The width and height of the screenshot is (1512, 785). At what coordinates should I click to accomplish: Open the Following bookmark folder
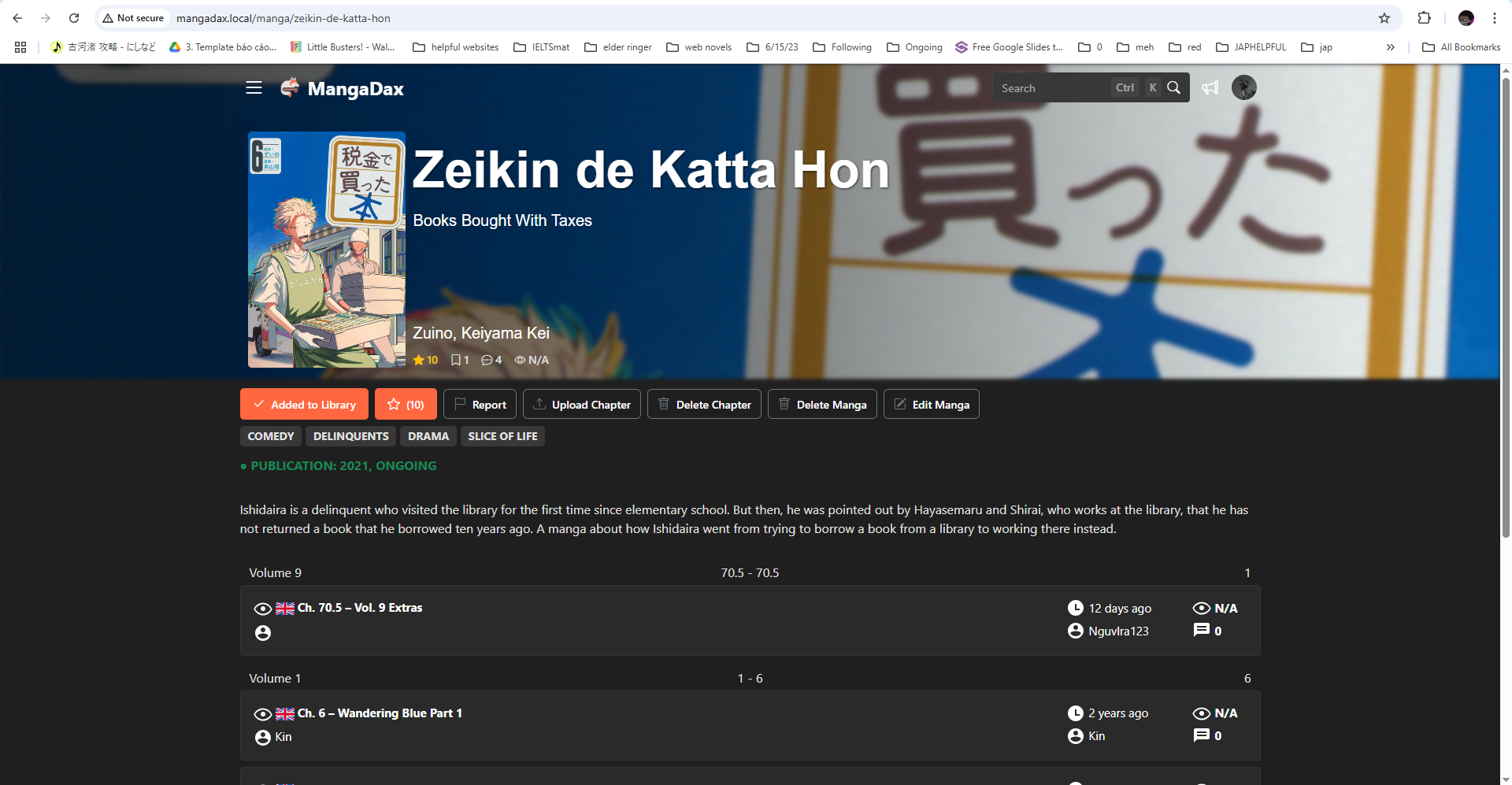tap(843, 47)
